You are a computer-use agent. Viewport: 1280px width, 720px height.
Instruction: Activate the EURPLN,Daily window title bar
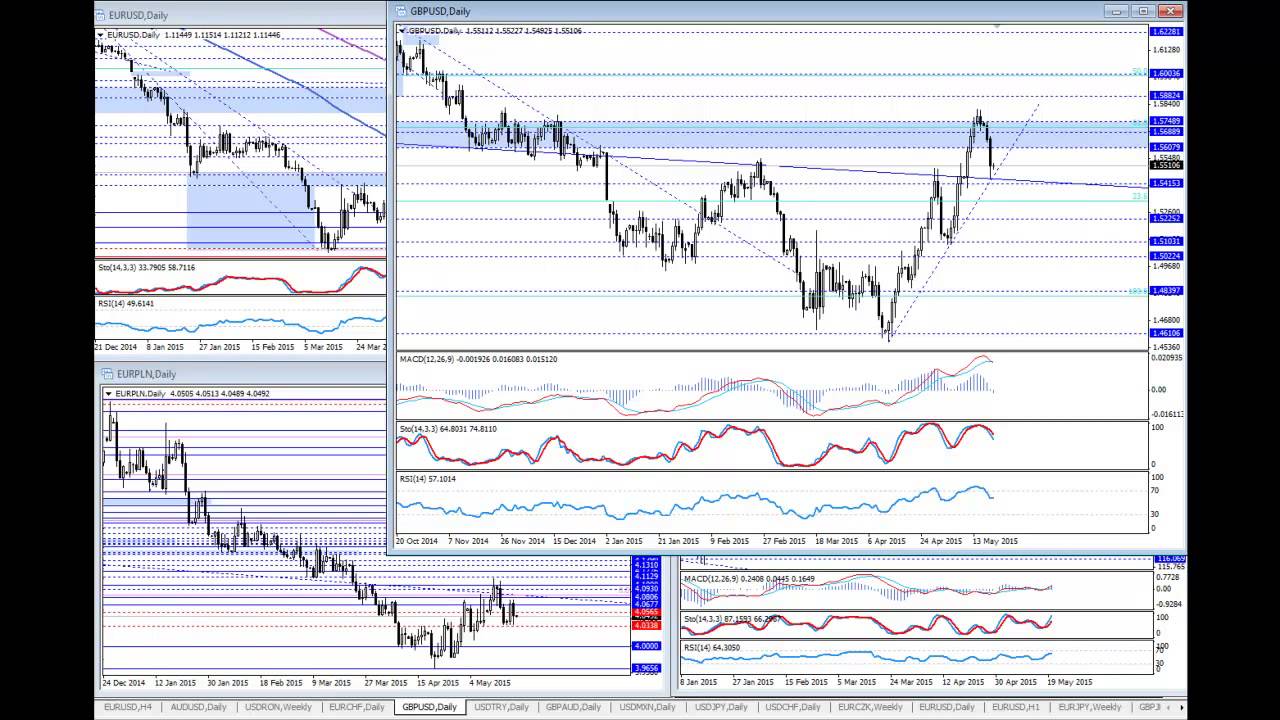tap(244, 374)
